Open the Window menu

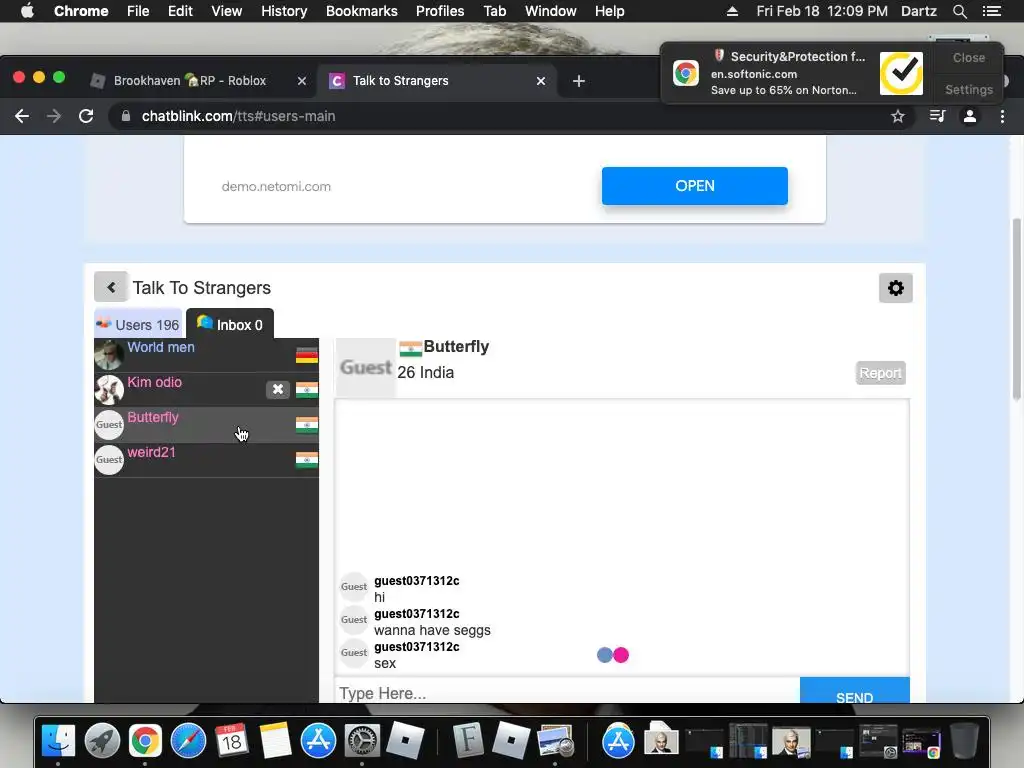[551, 11]
